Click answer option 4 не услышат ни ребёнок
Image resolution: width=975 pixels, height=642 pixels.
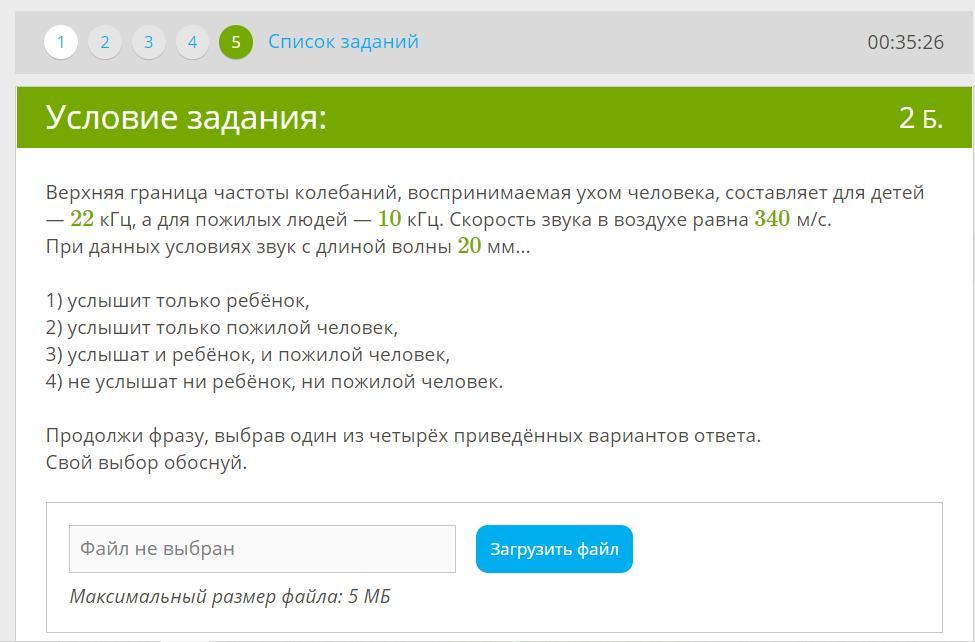click(x=274, y=381)
